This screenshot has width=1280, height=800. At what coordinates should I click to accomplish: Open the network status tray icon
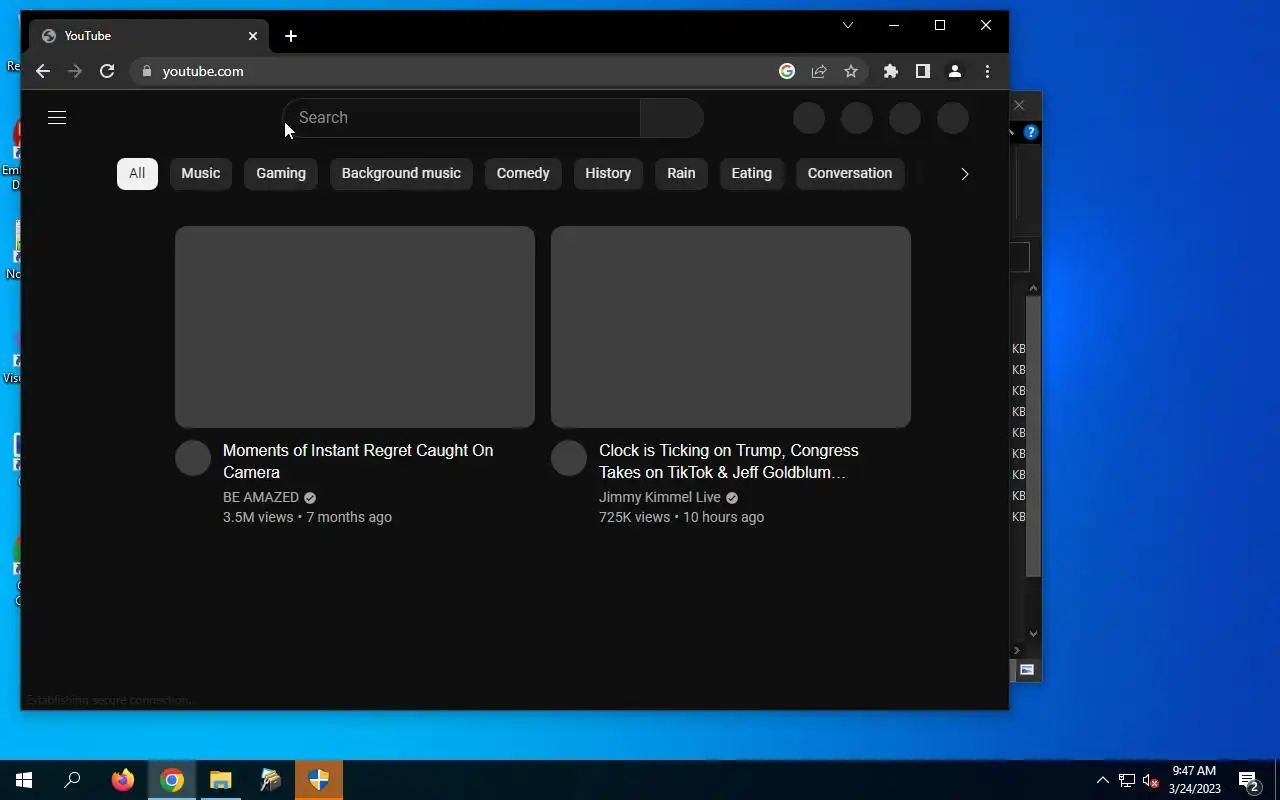[x=1127, y=780]
